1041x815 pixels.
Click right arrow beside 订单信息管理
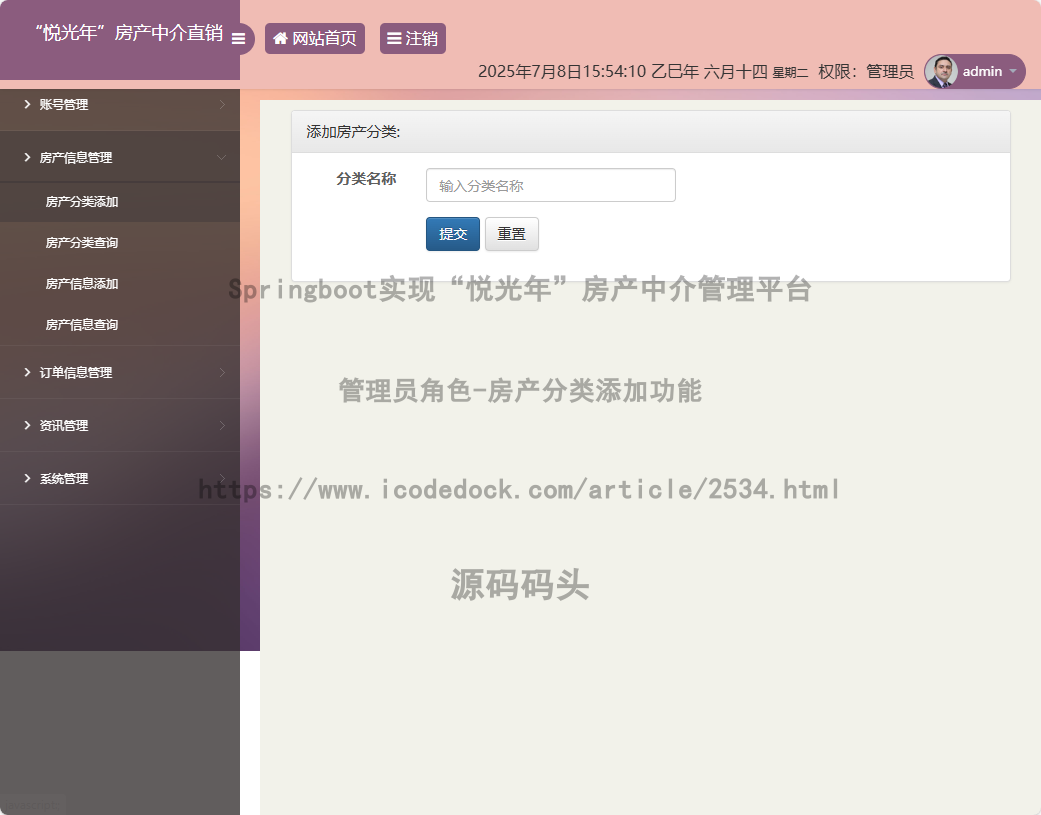[x=222, y=372]
